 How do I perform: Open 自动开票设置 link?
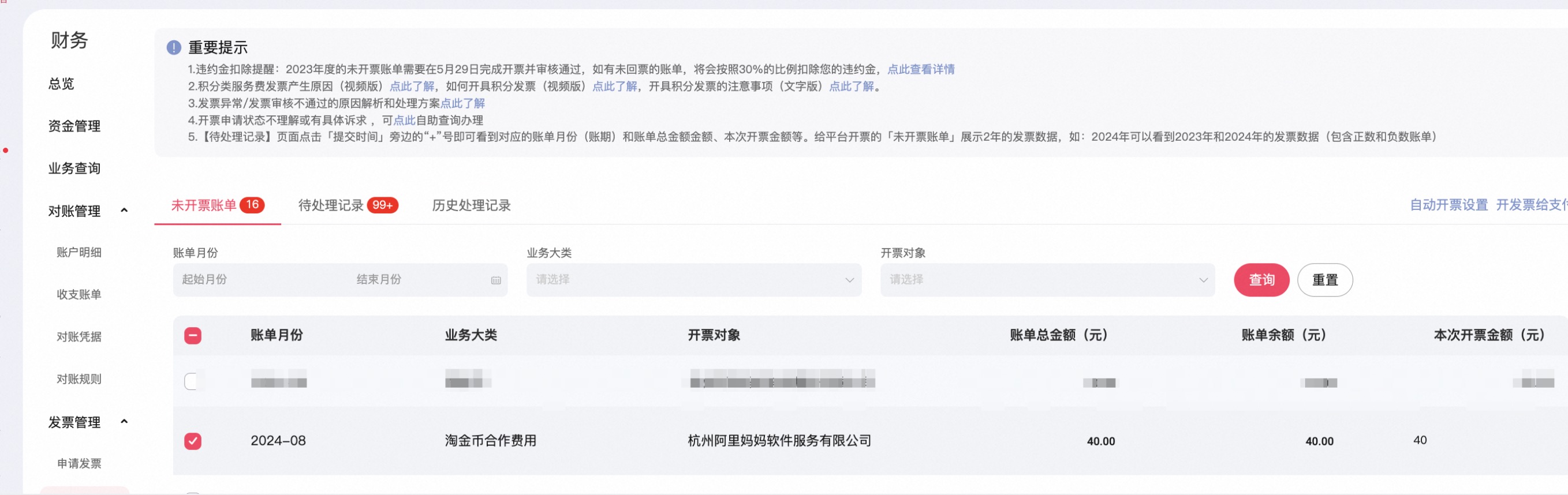tap(1448, 205)
